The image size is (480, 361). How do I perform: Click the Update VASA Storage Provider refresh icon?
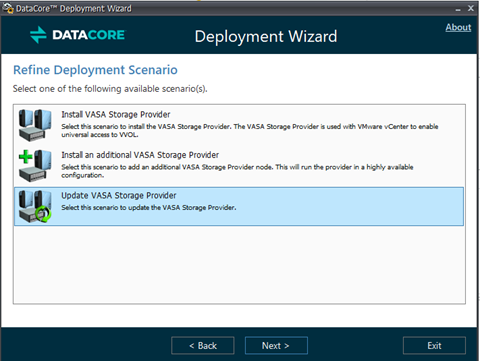pyautogui.click(x=35, y=206)
